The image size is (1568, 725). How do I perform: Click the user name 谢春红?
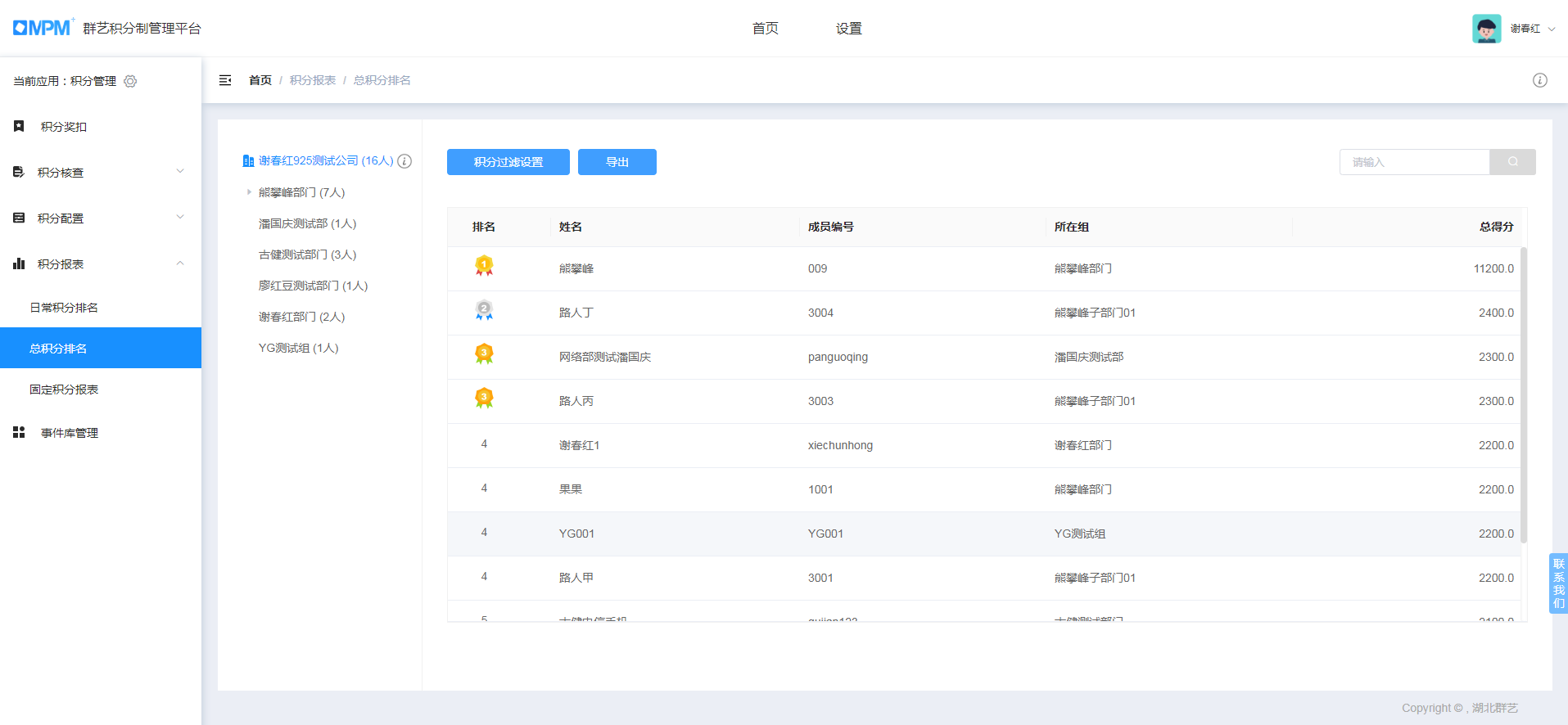(x=1525, y=29)
